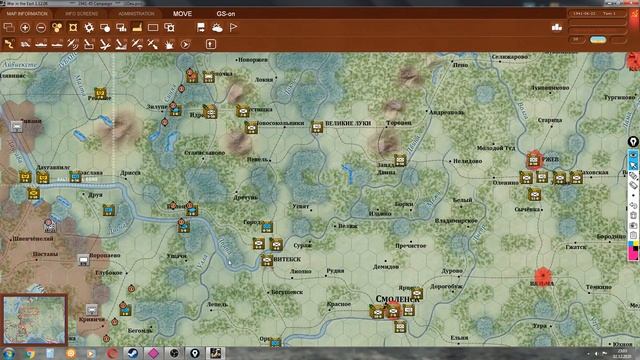
Task: Toggle the eye visibility icon in right sidebar
Action: click(633, 155)
